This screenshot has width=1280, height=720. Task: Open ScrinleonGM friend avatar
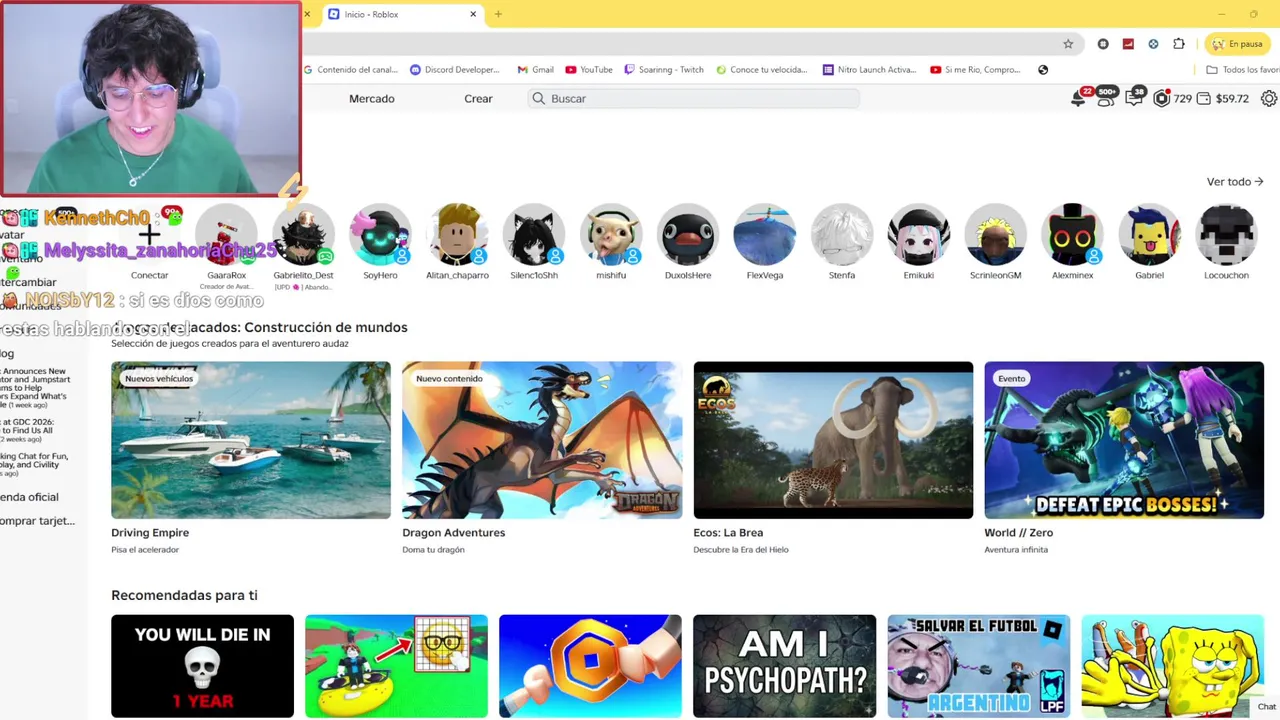click(996, 236)
